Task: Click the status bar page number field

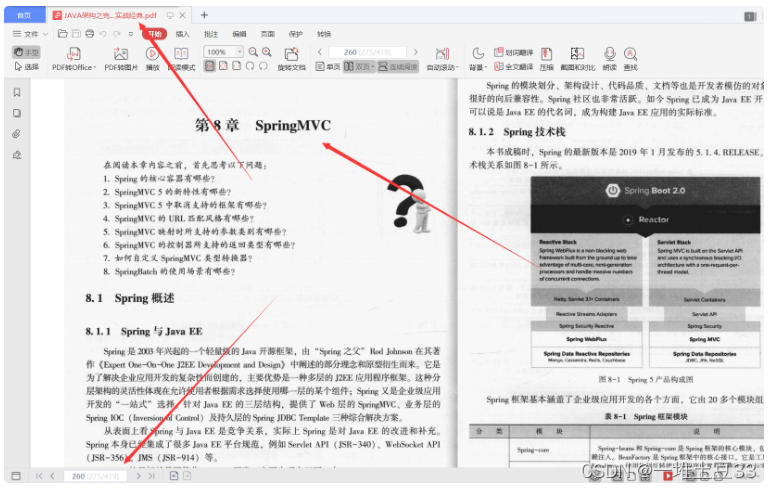Action: click(x=95, y=476)
